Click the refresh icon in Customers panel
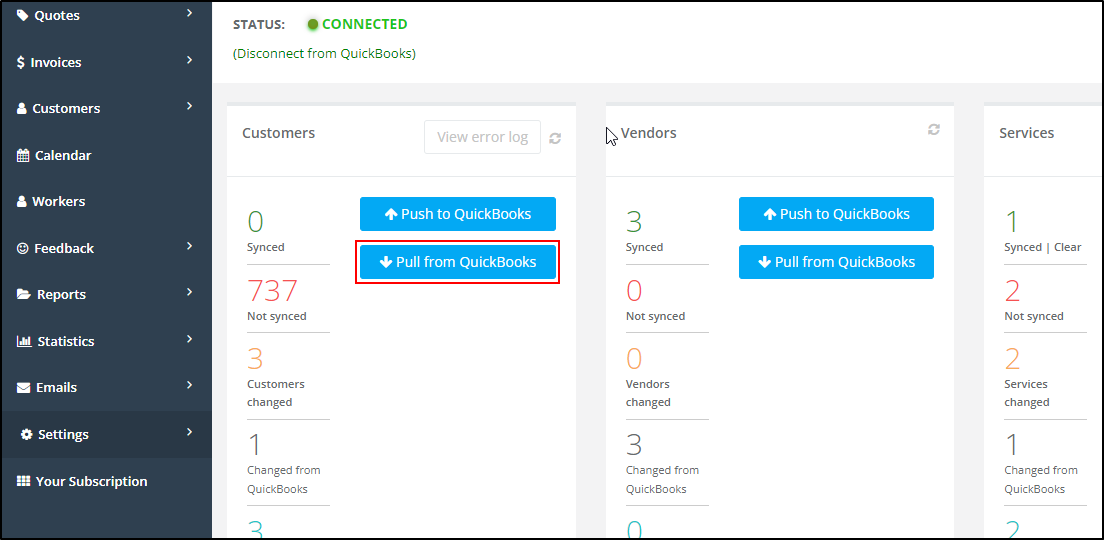1104x540 pixels. click(555, 139)
